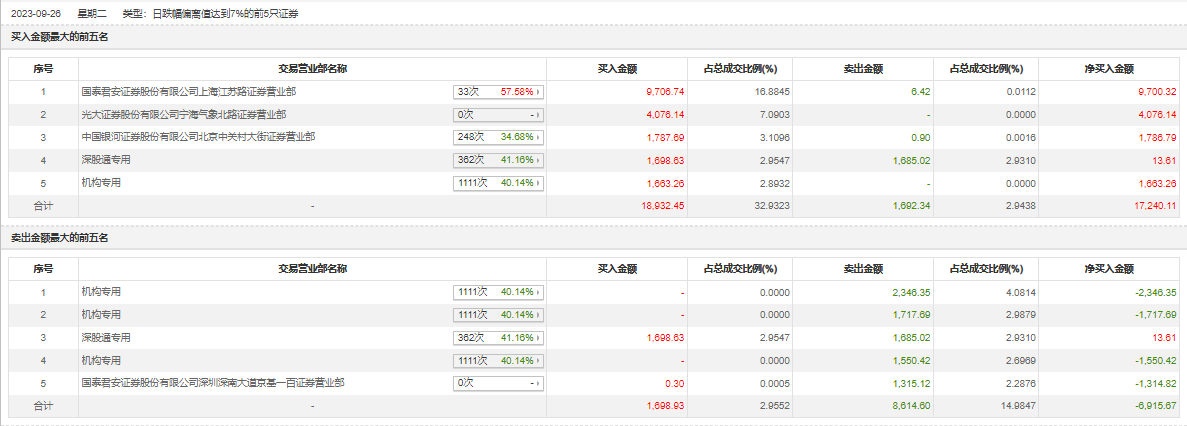Expand 0次 stats box in sellers row 5
The image size is (1187, 426).
497,382
